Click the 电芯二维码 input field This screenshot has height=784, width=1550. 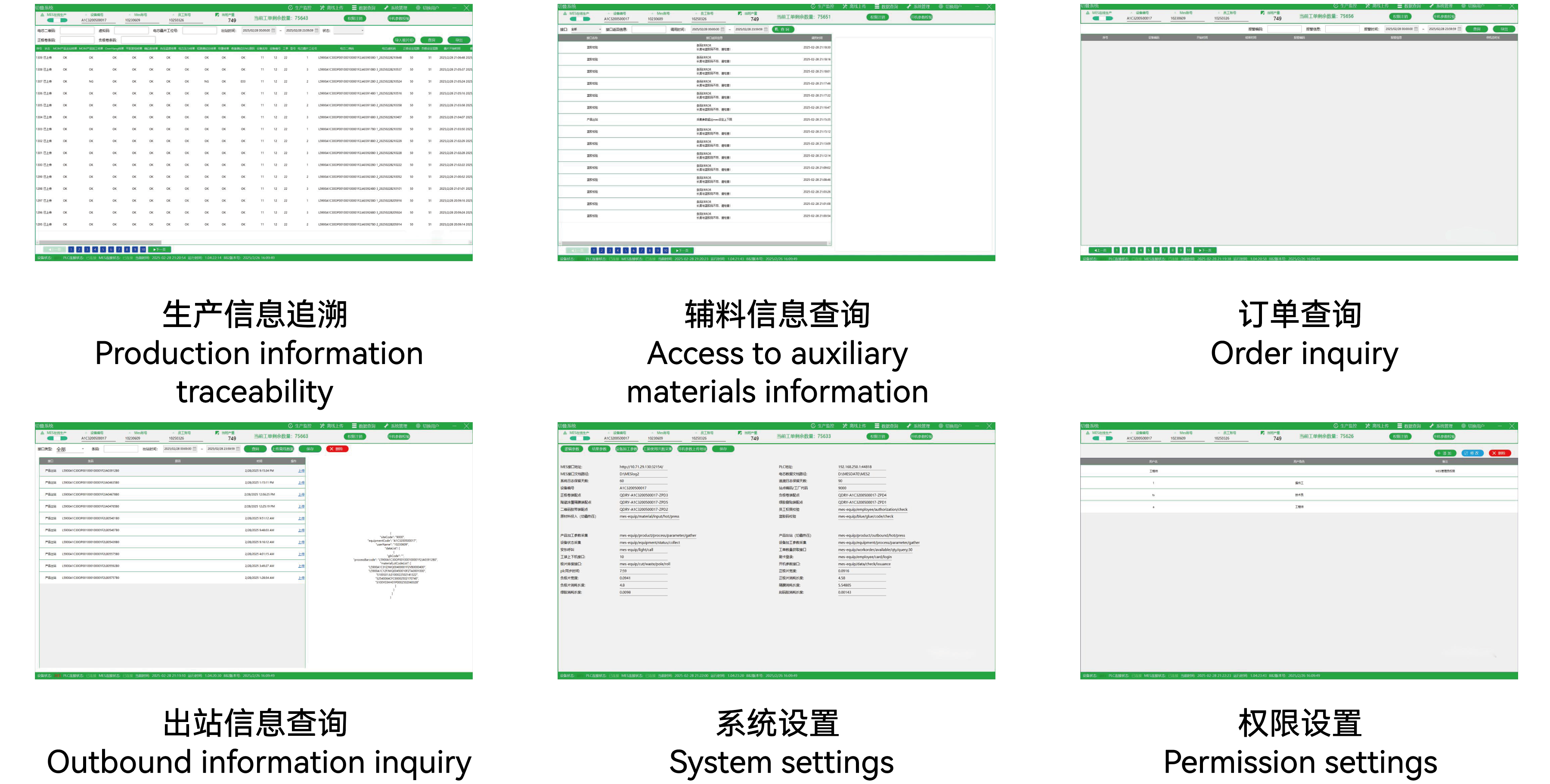[x=77, y=31]
